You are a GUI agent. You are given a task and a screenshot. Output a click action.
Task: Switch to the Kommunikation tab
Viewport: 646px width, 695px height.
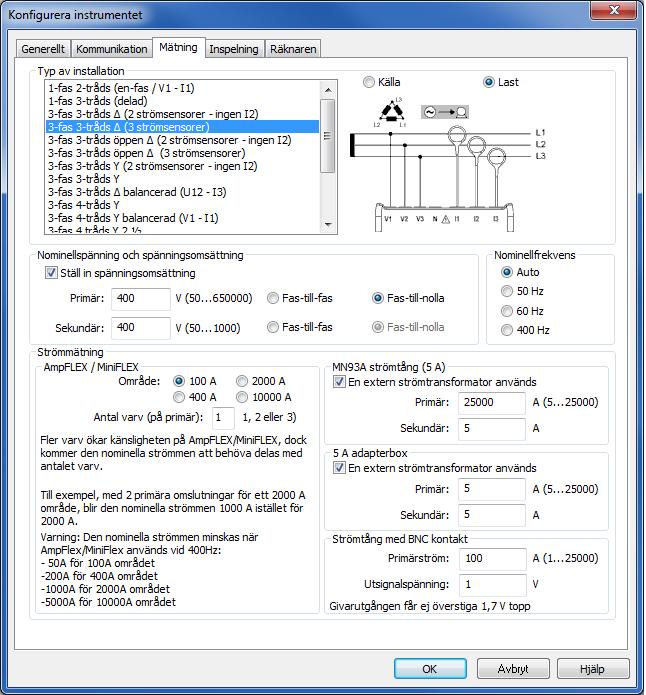coord(111,49)
